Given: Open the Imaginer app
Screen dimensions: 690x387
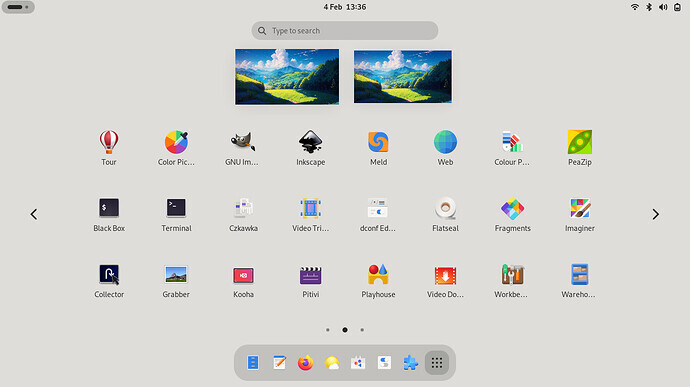Looking at the screenshot, I should pos(580,214).
